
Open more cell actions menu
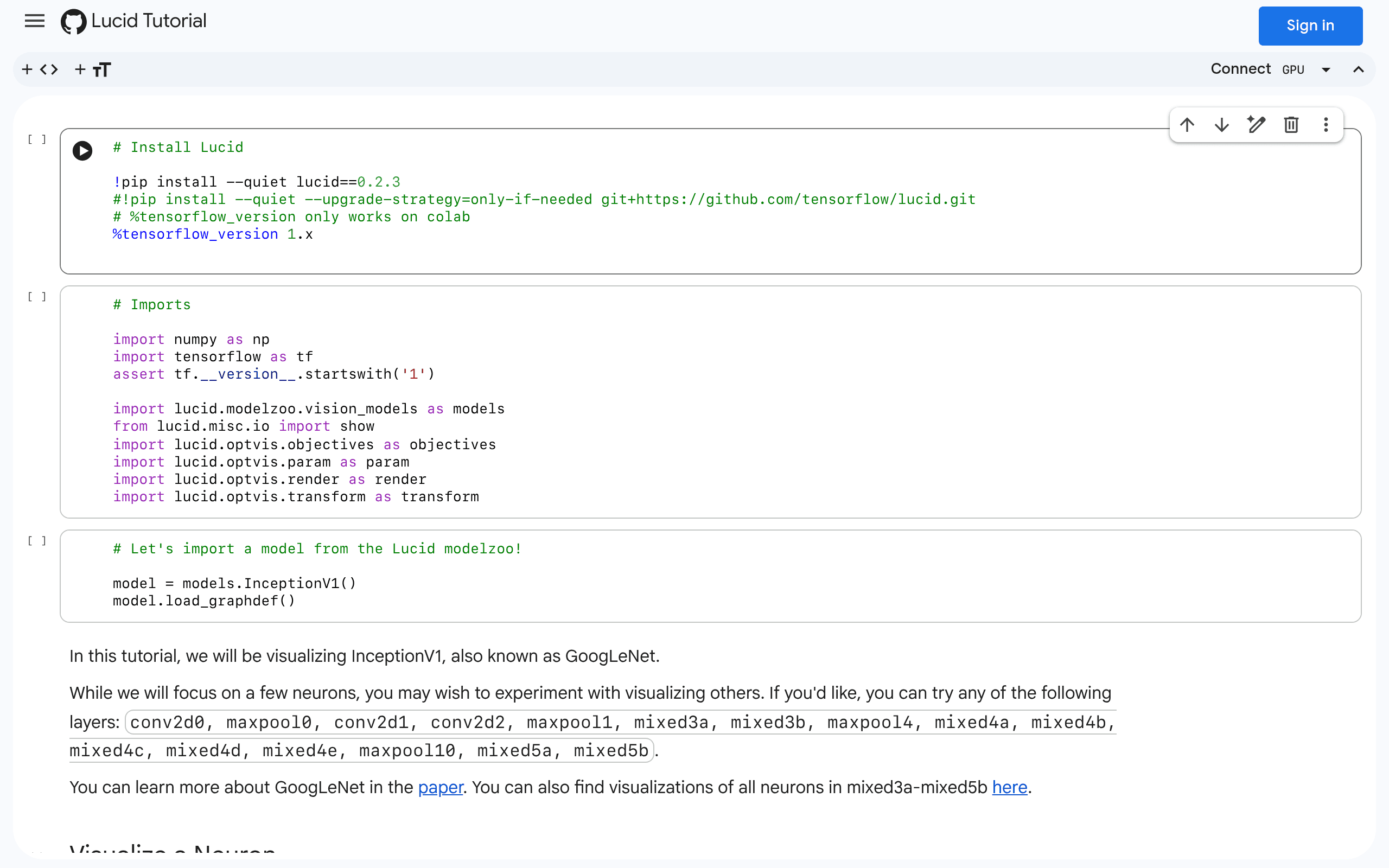[1326, 125]
